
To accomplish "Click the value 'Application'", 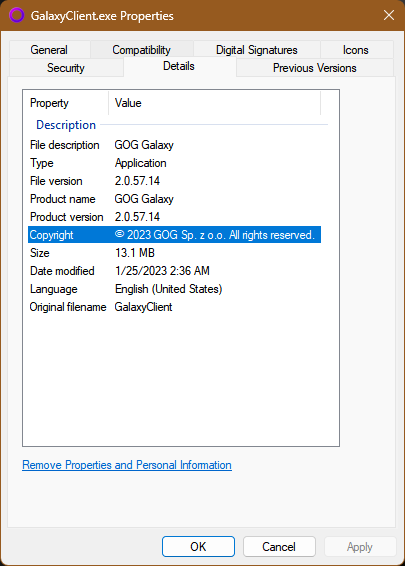I will pyautogui.click(x=141, y=163).
